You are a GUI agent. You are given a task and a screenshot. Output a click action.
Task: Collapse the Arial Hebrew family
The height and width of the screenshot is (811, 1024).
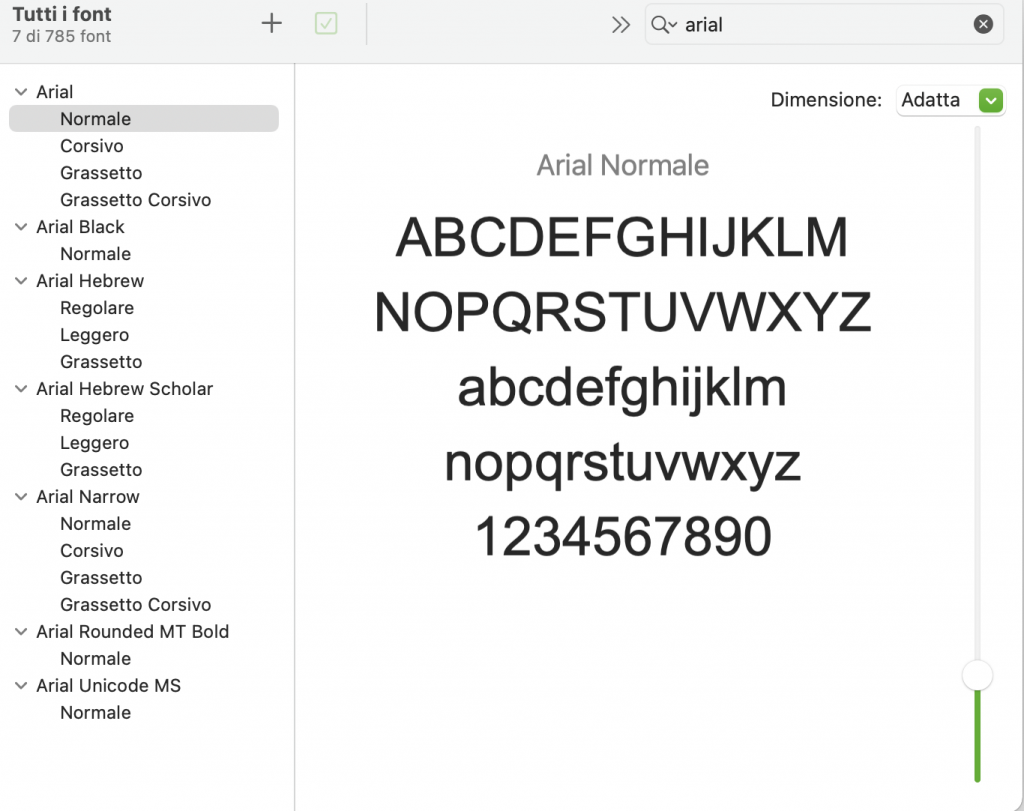click(22, 281)
